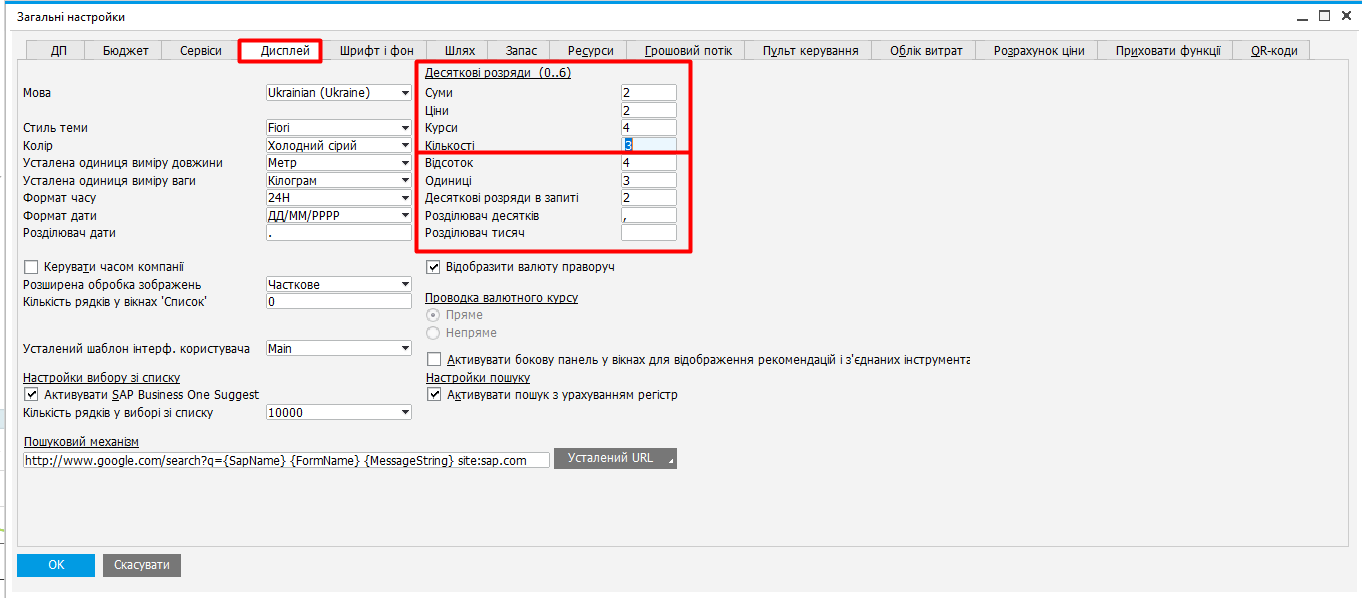Select the Непряме radio button

pos(433,333)
